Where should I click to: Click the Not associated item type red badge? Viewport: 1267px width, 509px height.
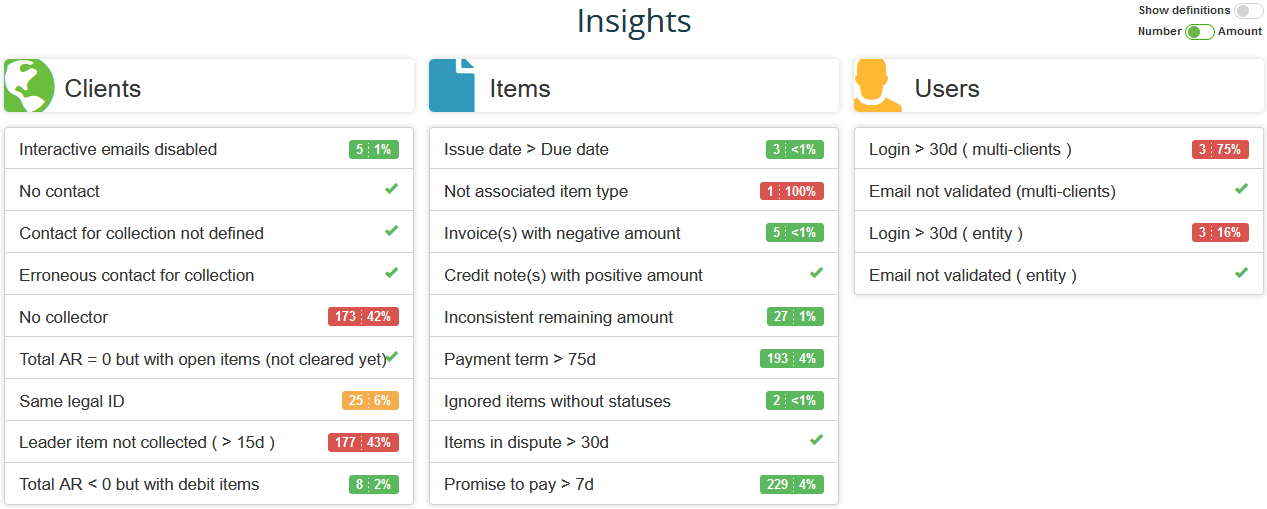(x=791, y=191)
